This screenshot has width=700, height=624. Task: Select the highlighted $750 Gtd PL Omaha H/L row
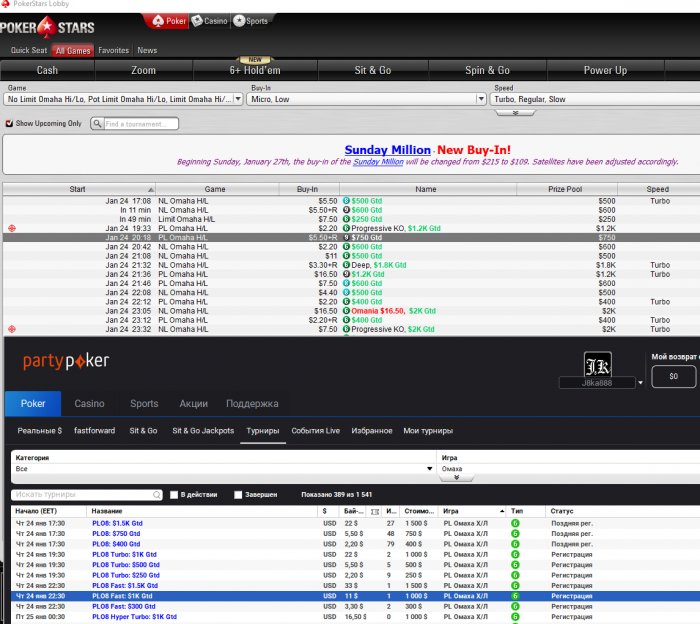click(x=351, y=237)
